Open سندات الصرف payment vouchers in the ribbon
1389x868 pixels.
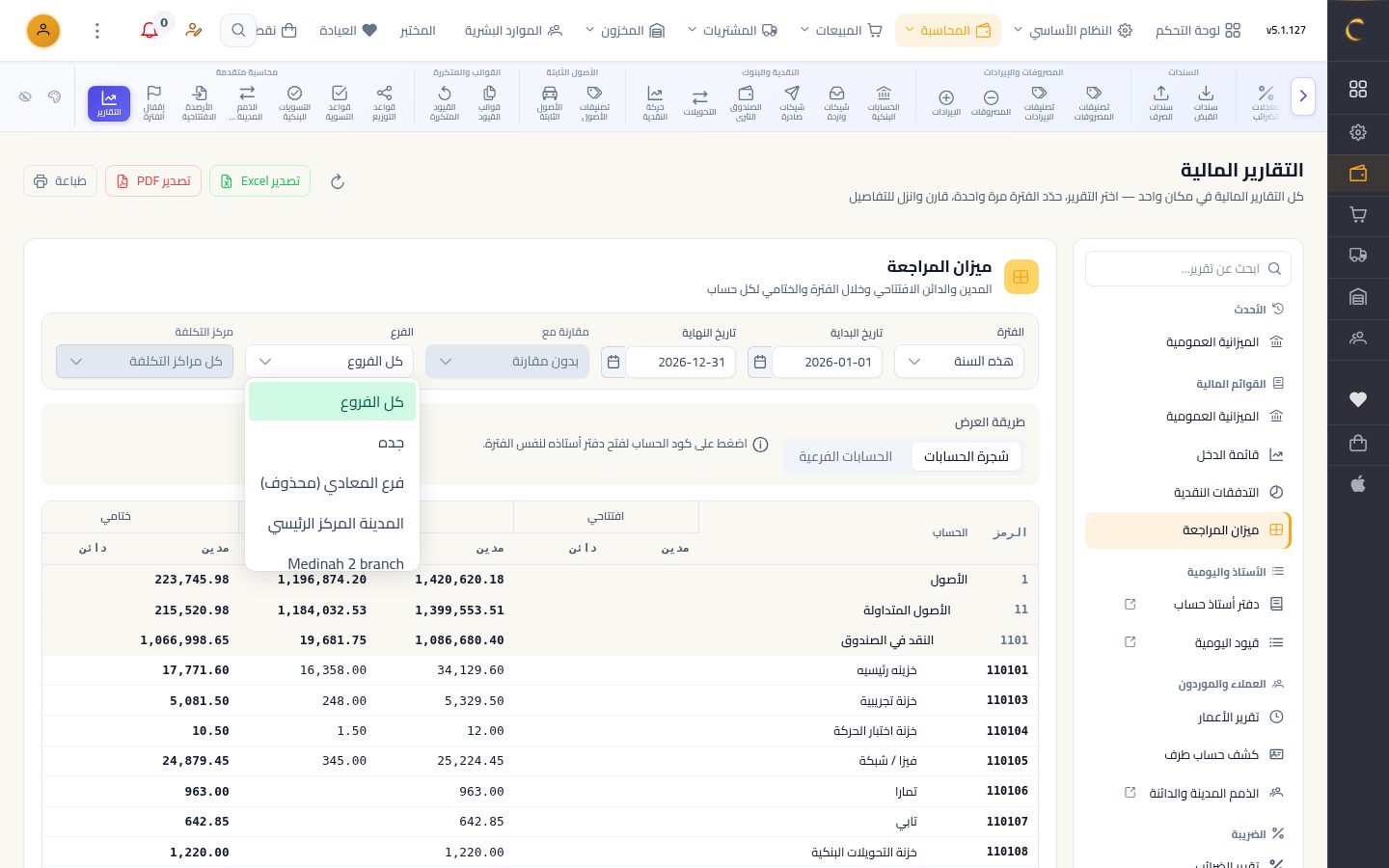click(1161, 103)
